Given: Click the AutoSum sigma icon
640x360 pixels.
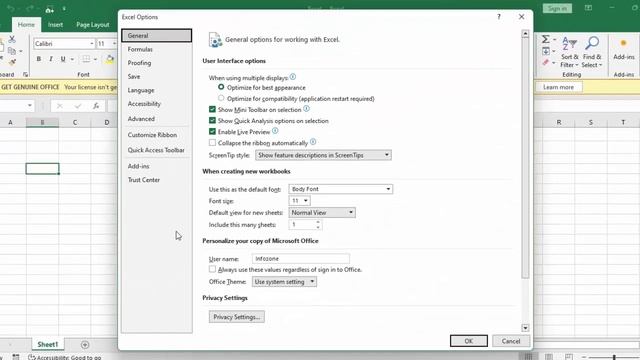Looking at the screenshot, I should click(x=546, y=39).
